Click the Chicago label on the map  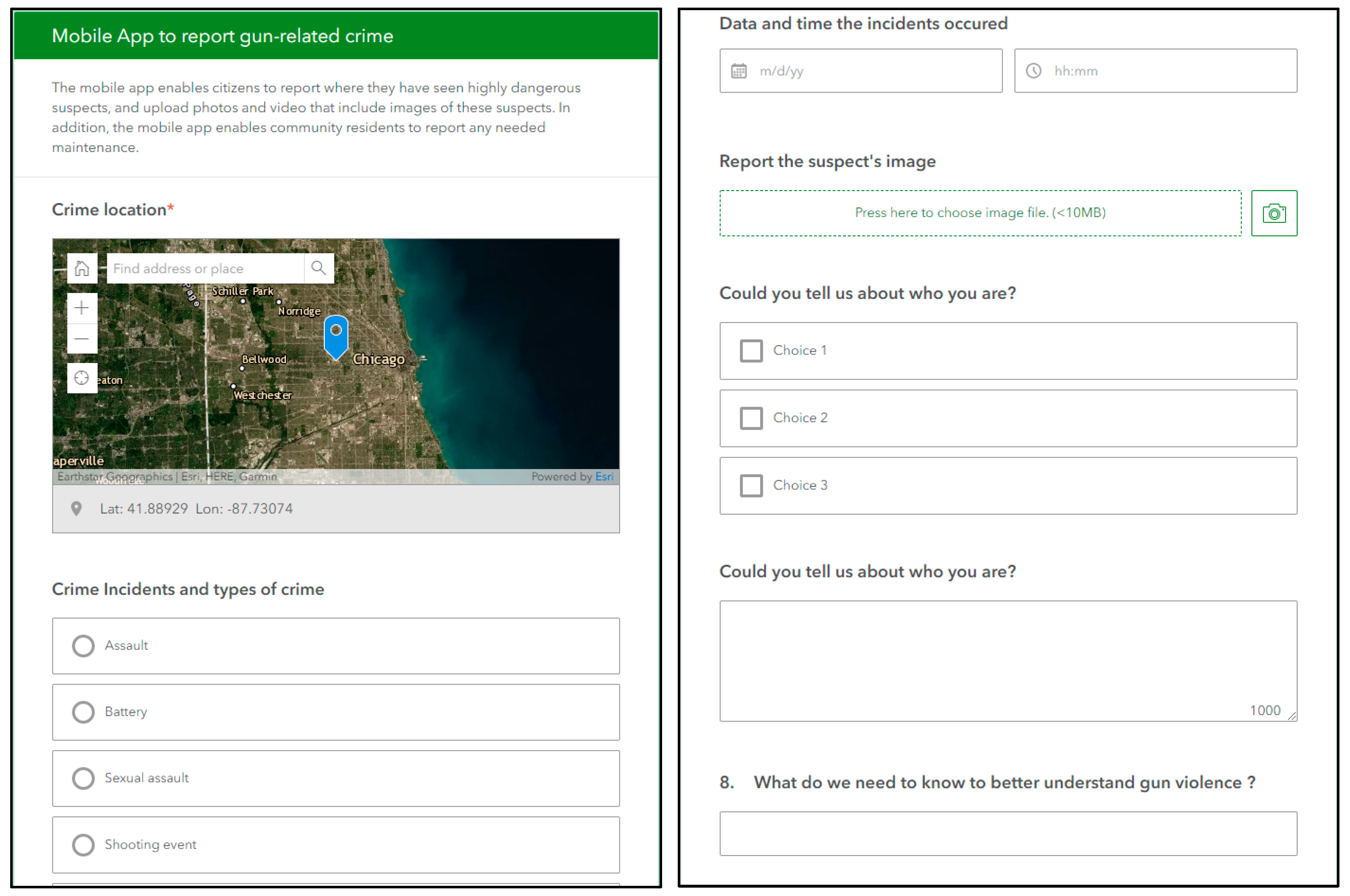(x=378, y=359)
